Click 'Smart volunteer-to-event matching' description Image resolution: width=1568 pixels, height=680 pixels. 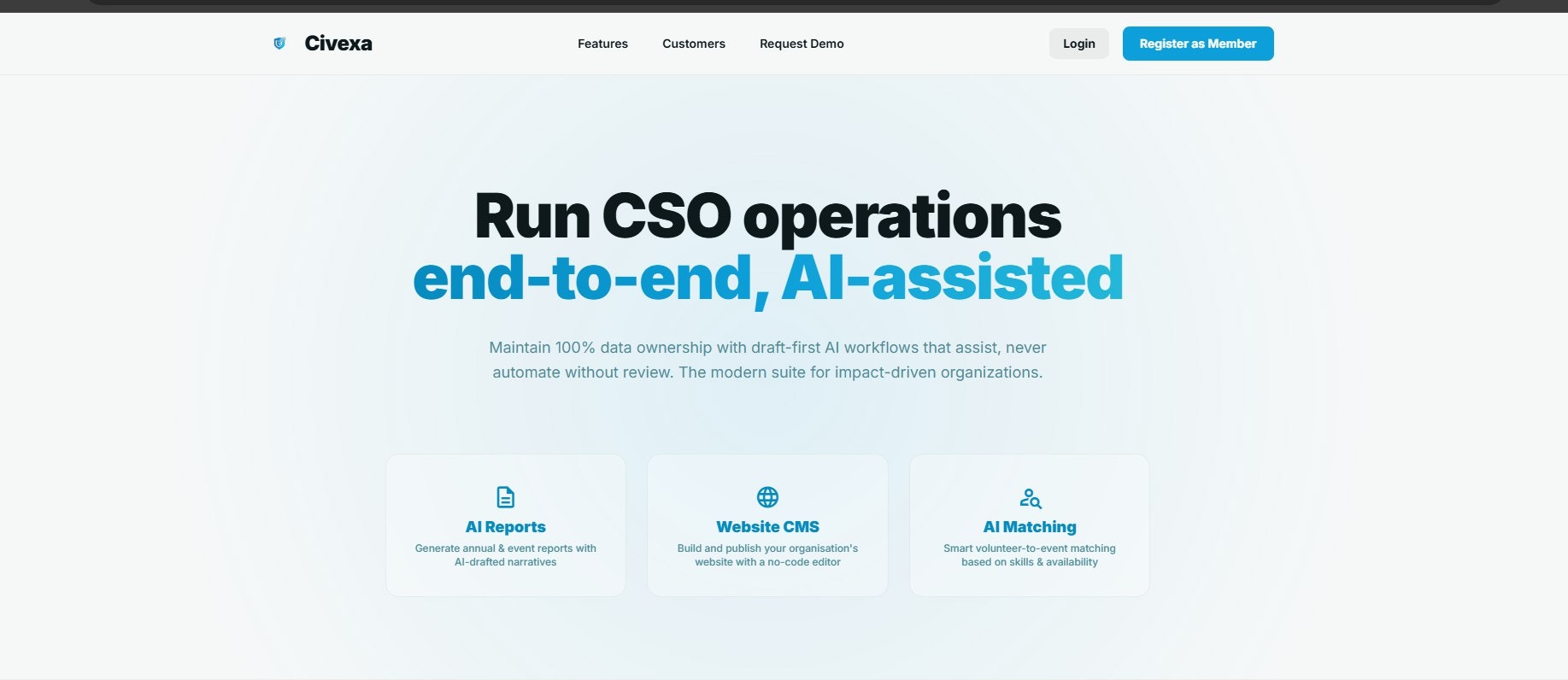[1030, 555]
